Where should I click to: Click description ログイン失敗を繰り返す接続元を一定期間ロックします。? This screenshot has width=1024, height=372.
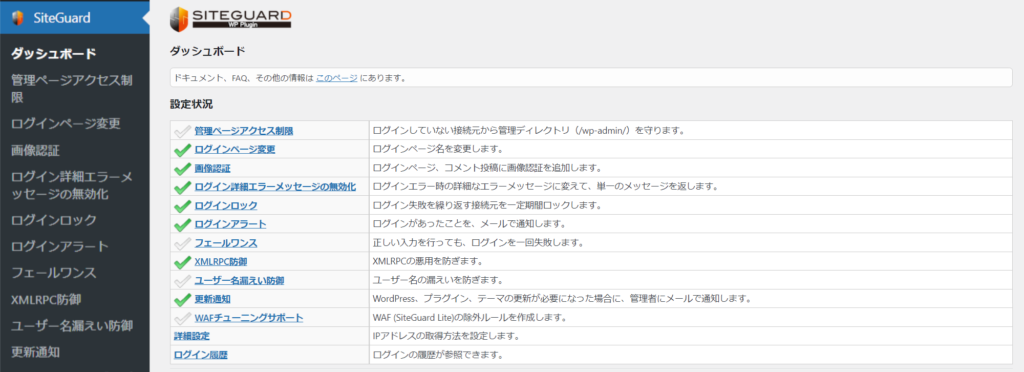click(x=487, y=206)
